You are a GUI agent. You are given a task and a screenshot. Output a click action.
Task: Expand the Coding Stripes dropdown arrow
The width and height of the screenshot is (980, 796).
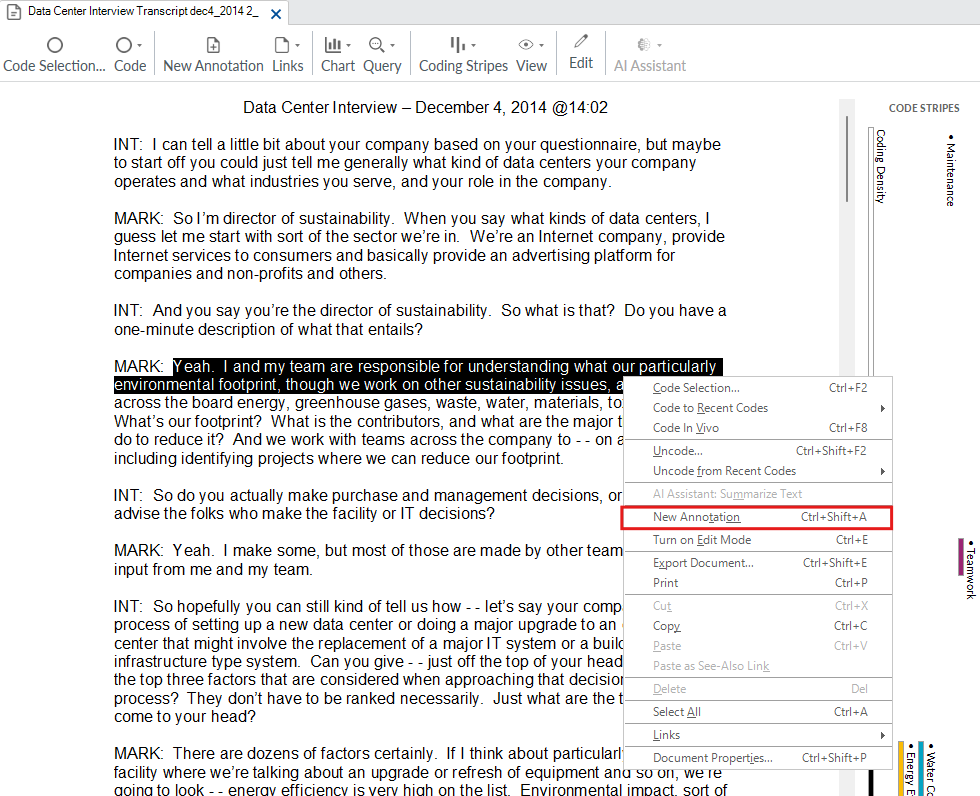tap(474, 46)
